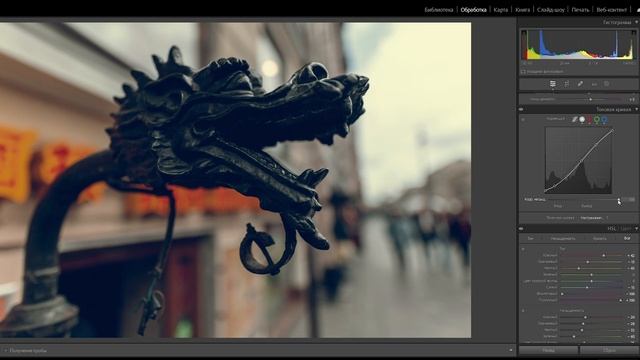Select the green channel curve
This screenshot has width=640, height=360.
point(597,119)
